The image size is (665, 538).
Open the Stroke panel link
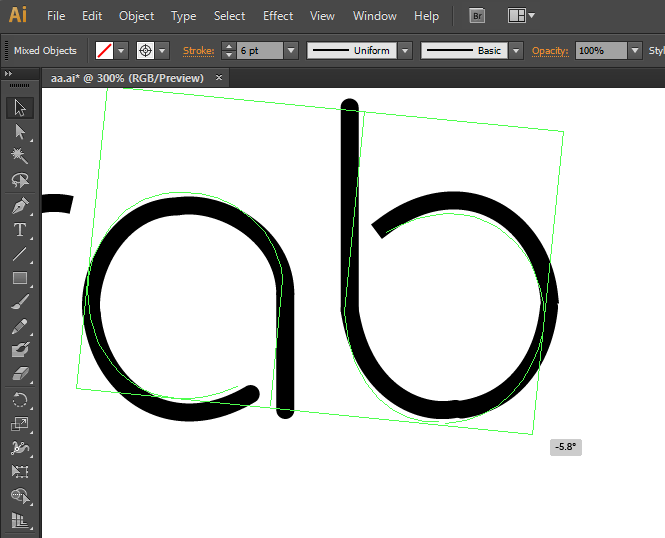[198, 51]
